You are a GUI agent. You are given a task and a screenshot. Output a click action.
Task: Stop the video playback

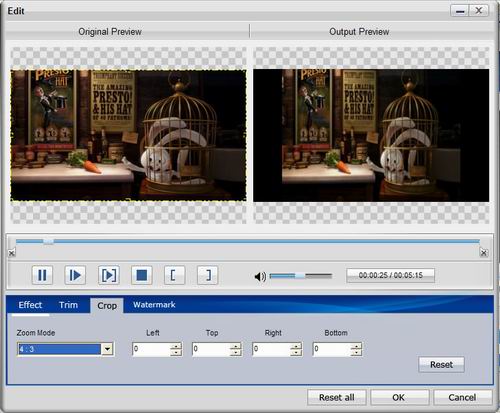click(142, 275)
